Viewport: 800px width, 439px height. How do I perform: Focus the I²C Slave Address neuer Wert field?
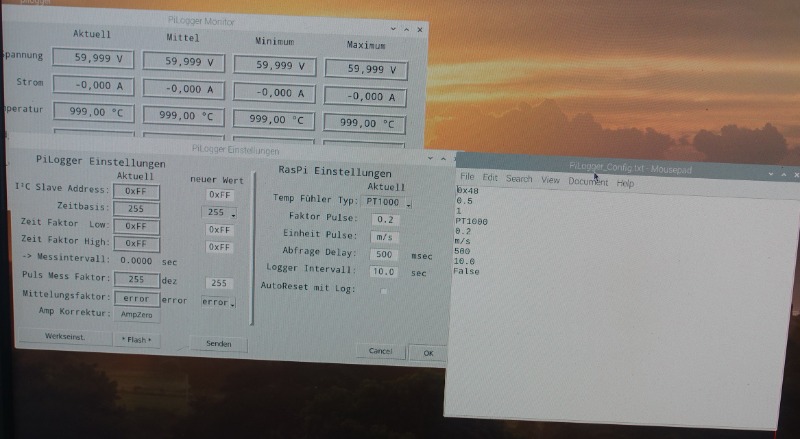tap(219, 195)
